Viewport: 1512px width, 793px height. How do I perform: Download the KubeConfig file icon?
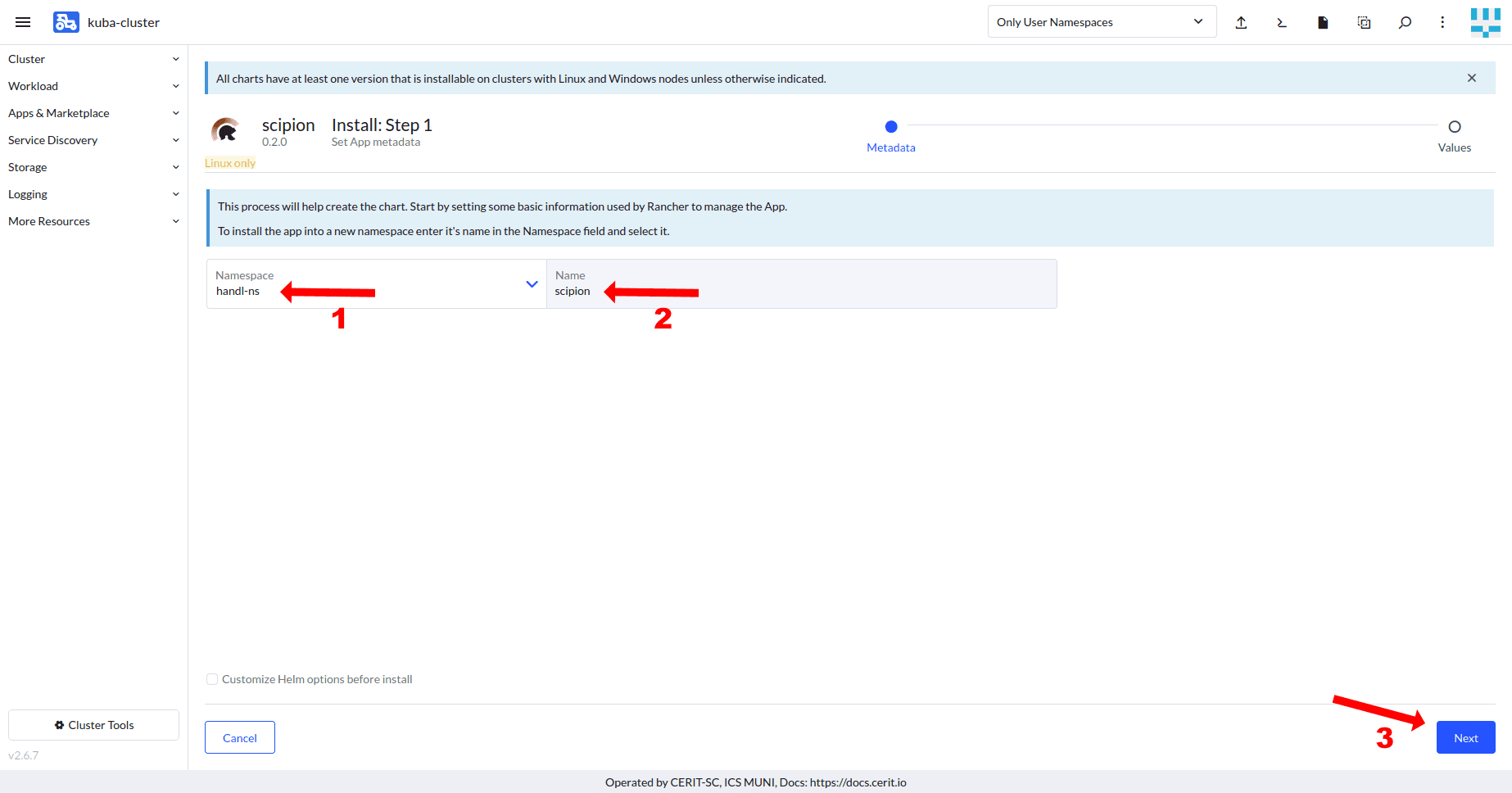[1323, 22]
